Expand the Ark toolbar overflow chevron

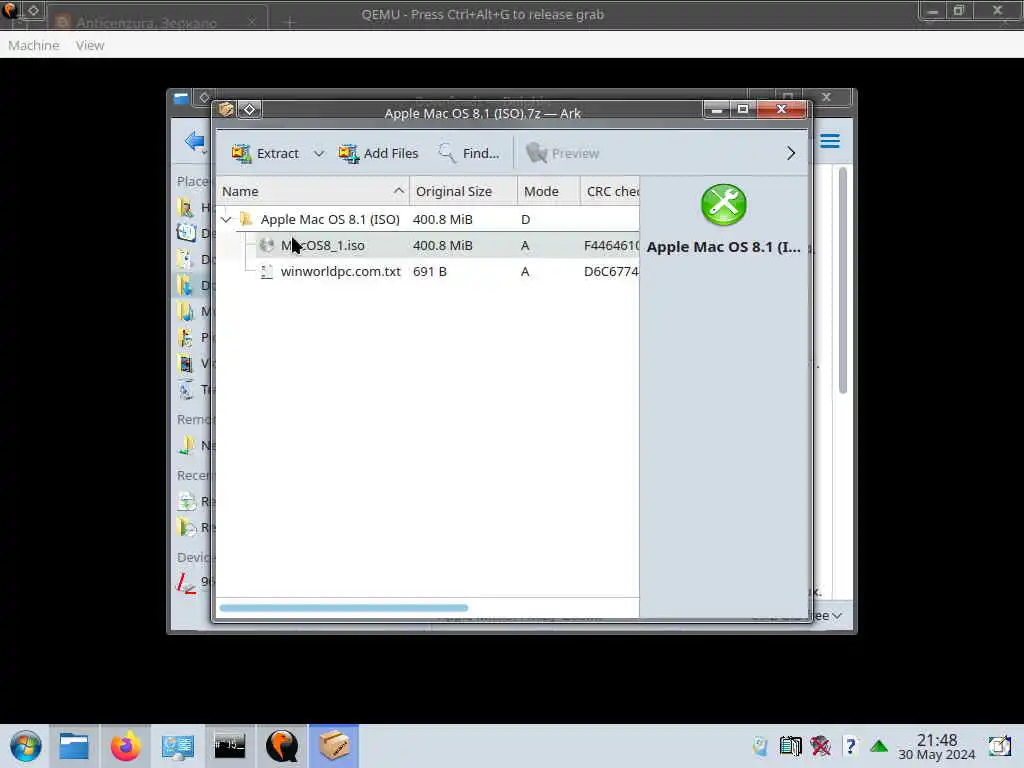(x=791, y=153)
